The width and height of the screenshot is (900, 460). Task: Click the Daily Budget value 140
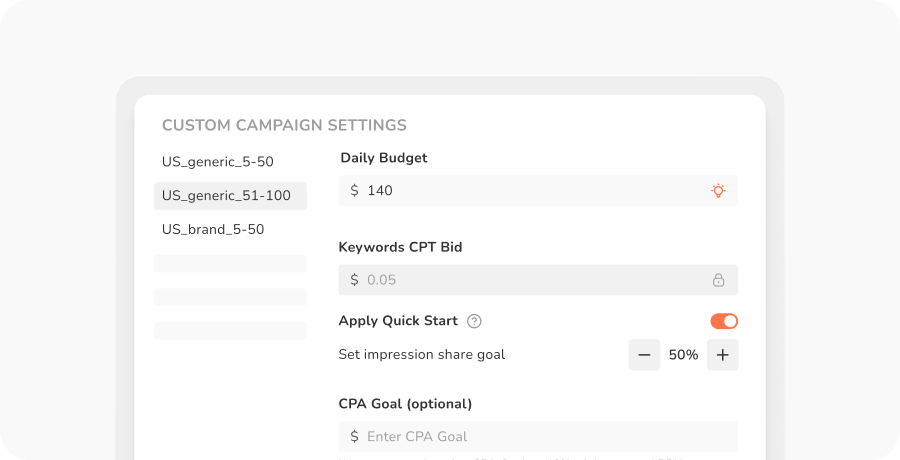point(380,190)
